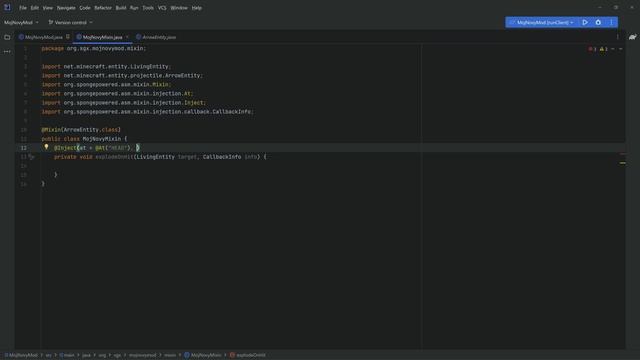This screenshot has width=640, height=360.
Task: Click the gutter icon on line 13
Action: click(x=31, y=157)
